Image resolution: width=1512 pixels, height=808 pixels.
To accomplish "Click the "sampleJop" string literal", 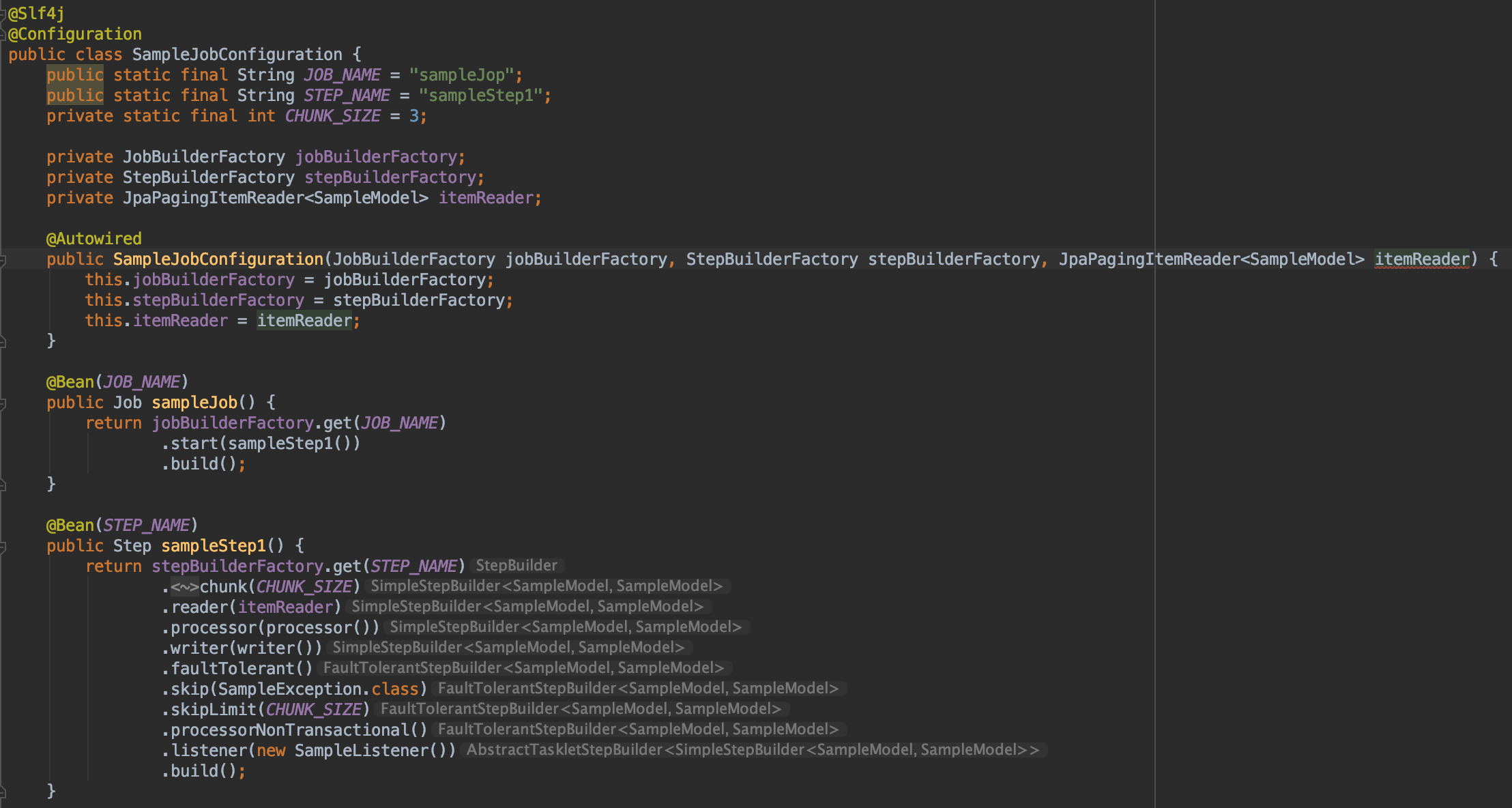I will [461, 75].
